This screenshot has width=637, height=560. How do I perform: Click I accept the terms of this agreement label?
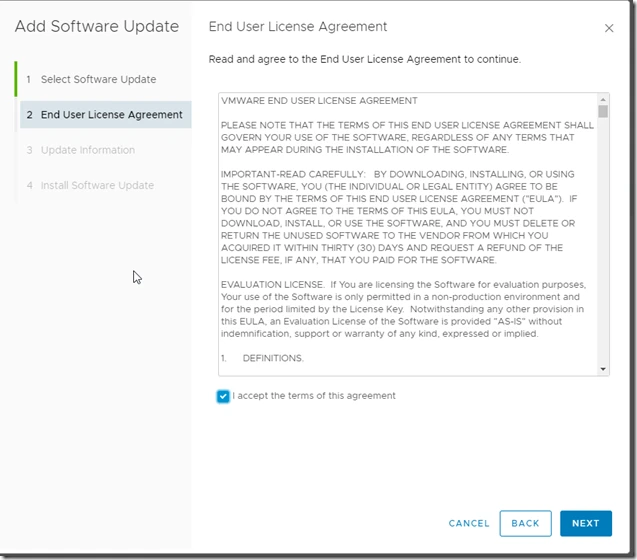pyautogui.click(x=314, y=396)
